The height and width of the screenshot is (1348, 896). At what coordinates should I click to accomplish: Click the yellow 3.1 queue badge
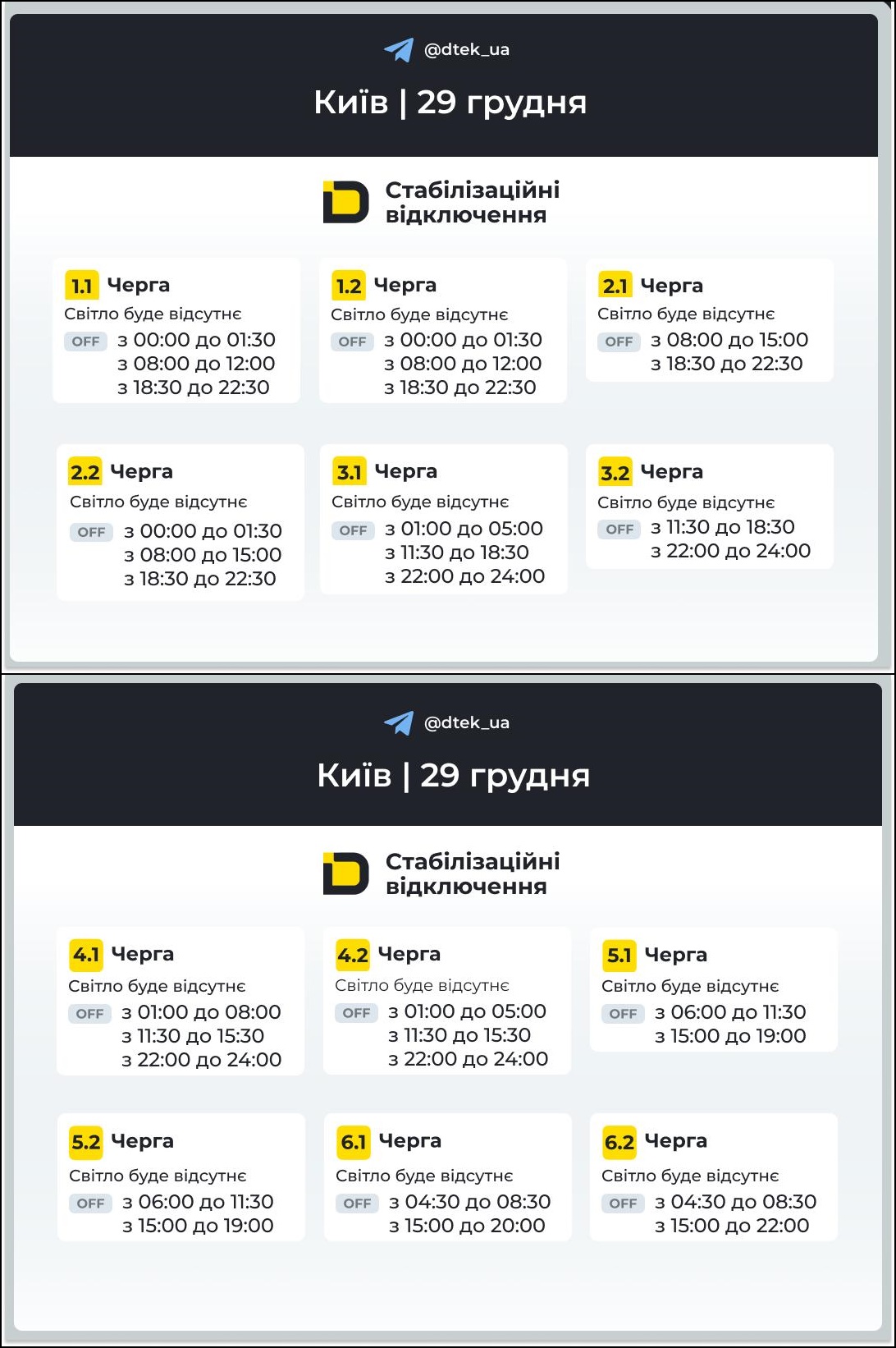tap(350, 472)
